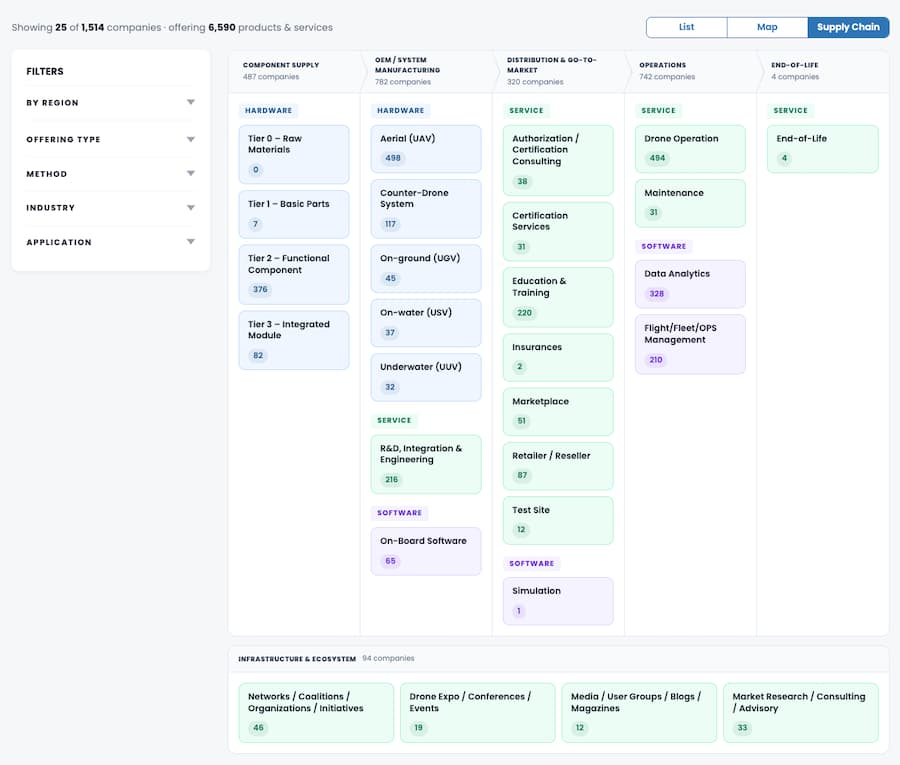This screenshot has height=765, width=900.
Task: Open Tier 3 – Integrated Module card
Action: (294, 340)
